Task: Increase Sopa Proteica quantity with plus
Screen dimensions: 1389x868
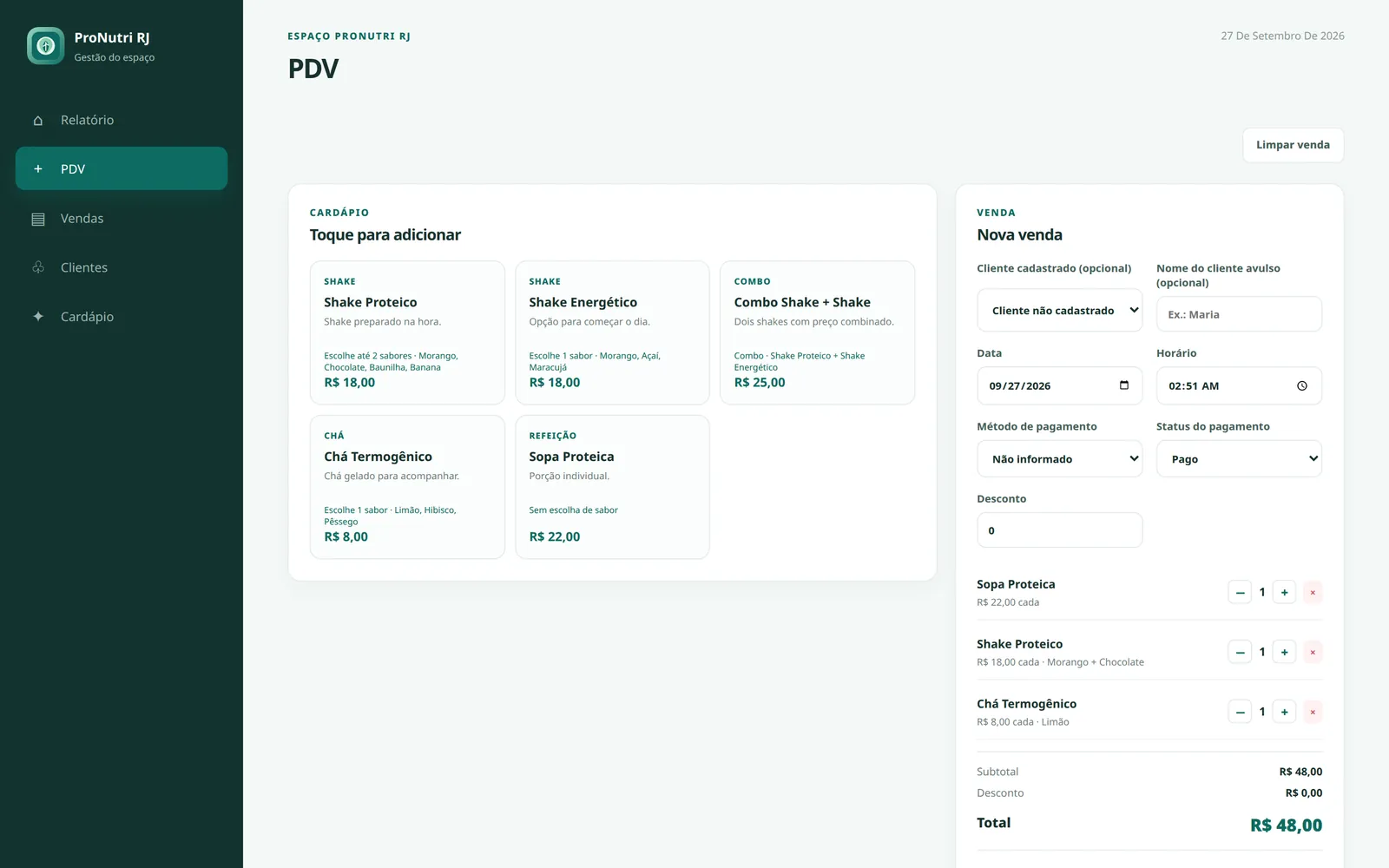Action: coord(1284,592)
